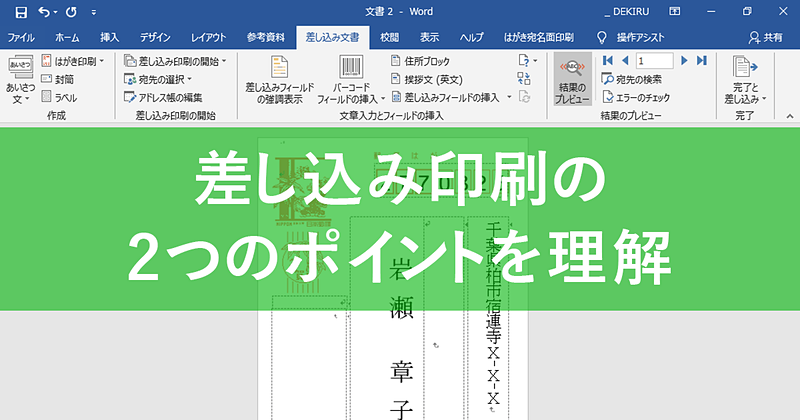The height and width of the screenshot is (420, 800).
Task: Open the はがき宛名面印刷 tab
Action: pos(539,37)
